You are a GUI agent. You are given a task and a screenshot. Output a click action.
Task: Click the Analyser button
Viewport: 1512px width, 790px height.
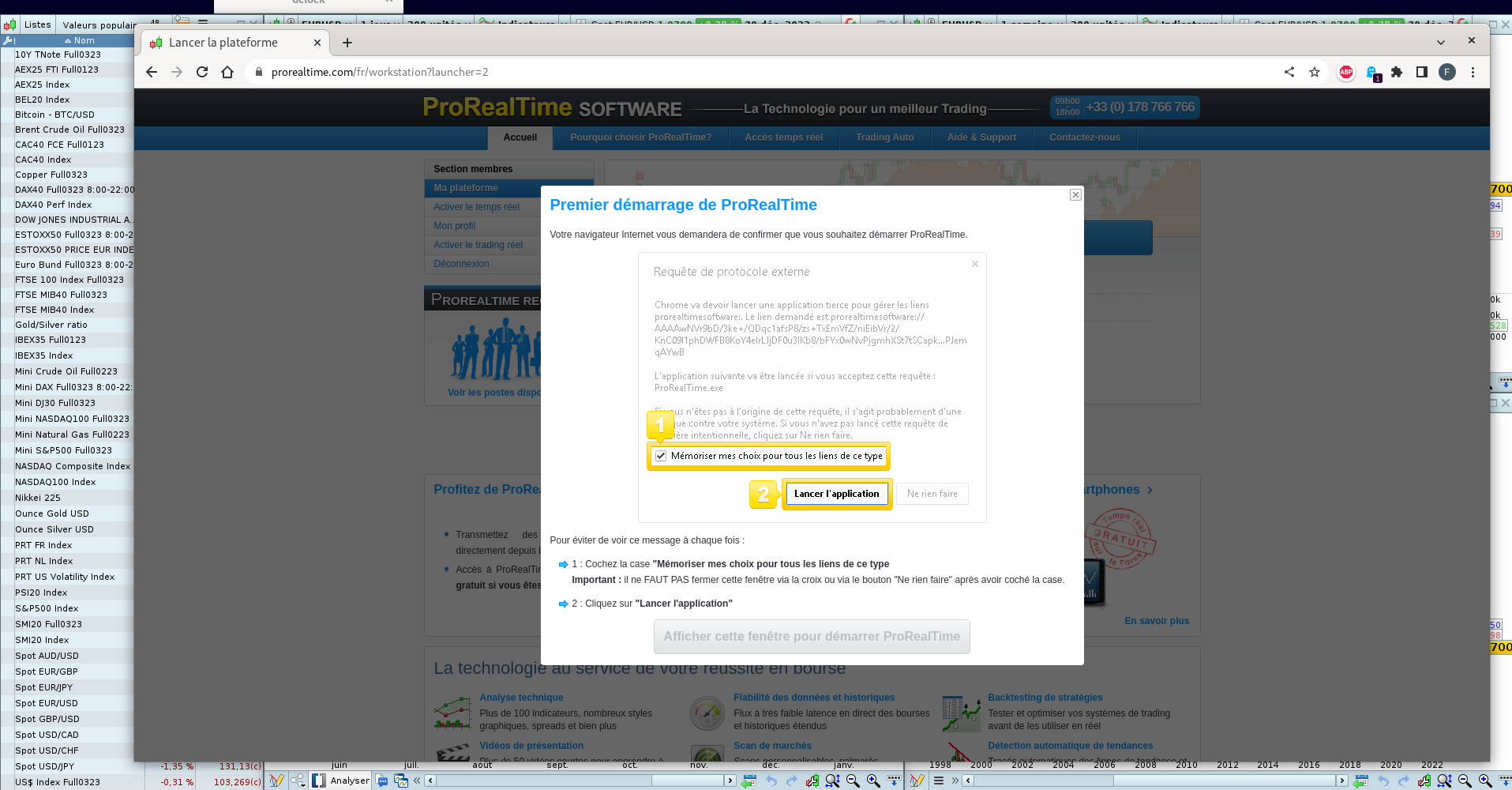341,781
